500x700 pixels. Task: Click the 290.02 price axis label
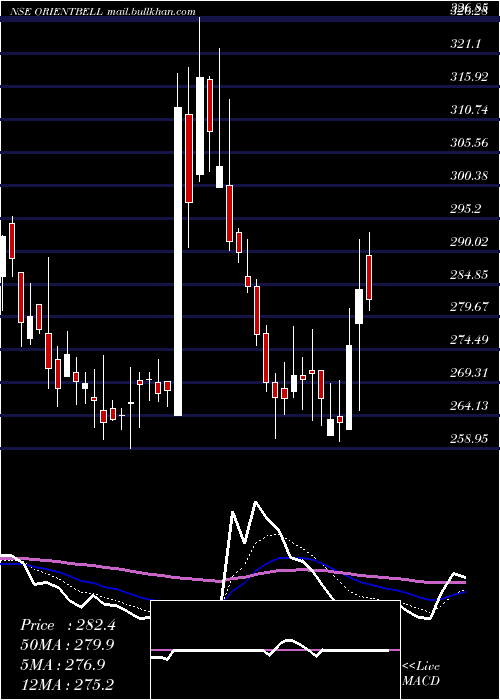coord(469,242)
